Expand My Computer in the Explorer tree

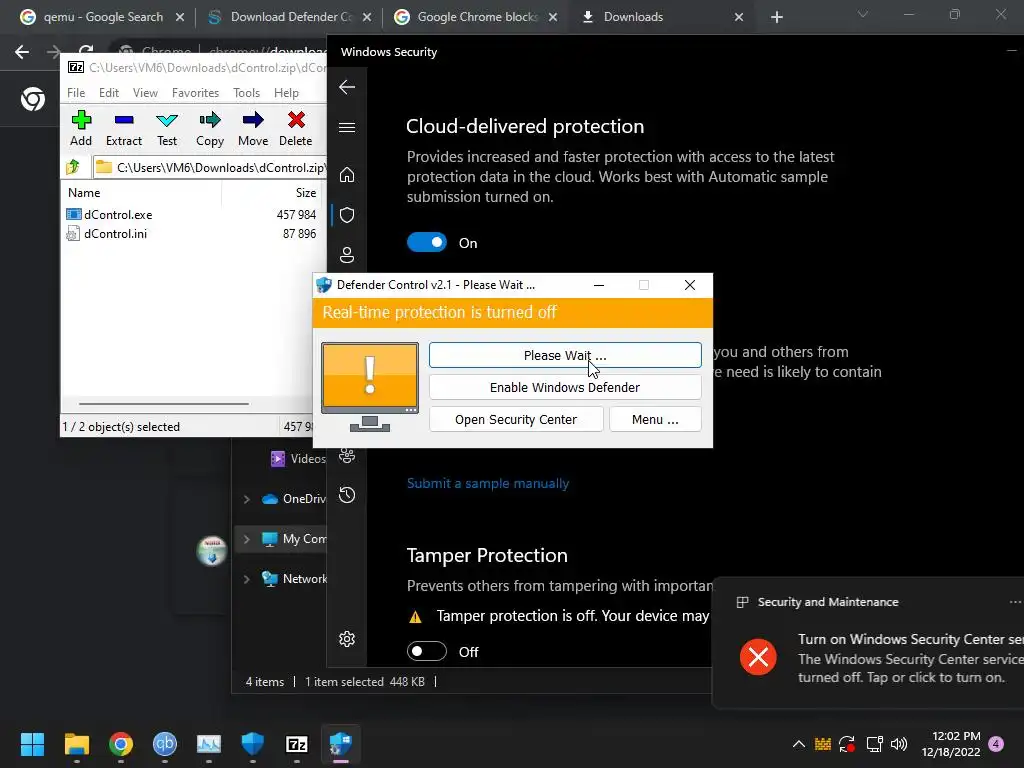pyautogui.click(x=246, y=539)
